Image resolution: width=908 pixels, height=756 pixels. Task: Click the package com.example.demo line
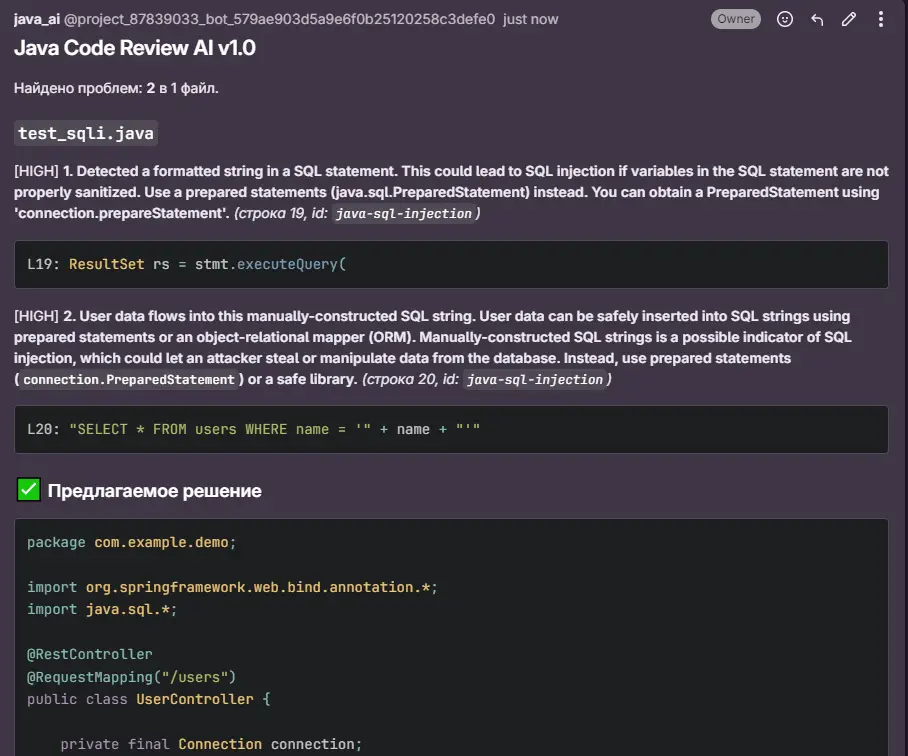131,542
